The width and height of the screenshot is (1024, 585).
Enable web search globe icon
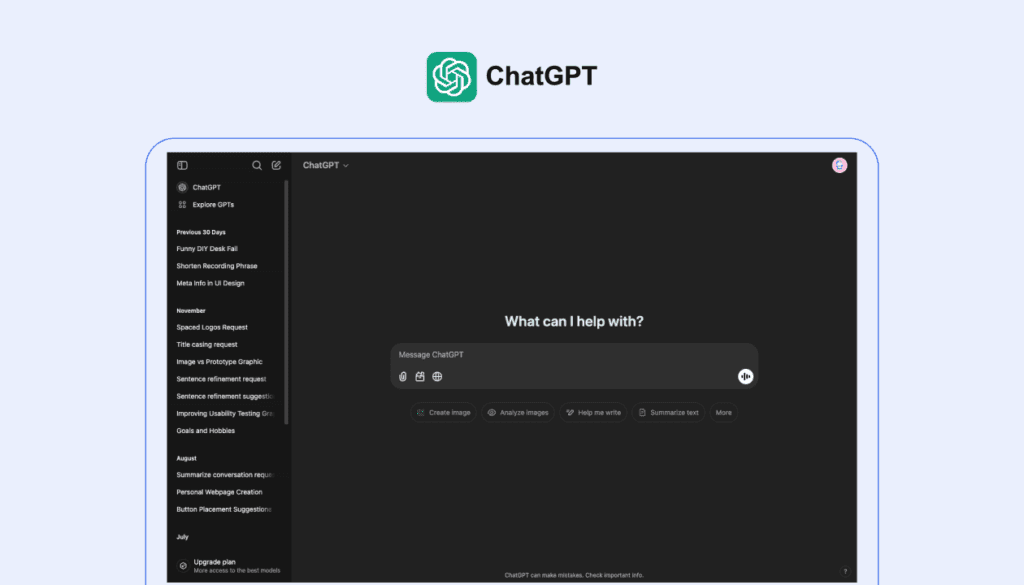pos(437,377)
